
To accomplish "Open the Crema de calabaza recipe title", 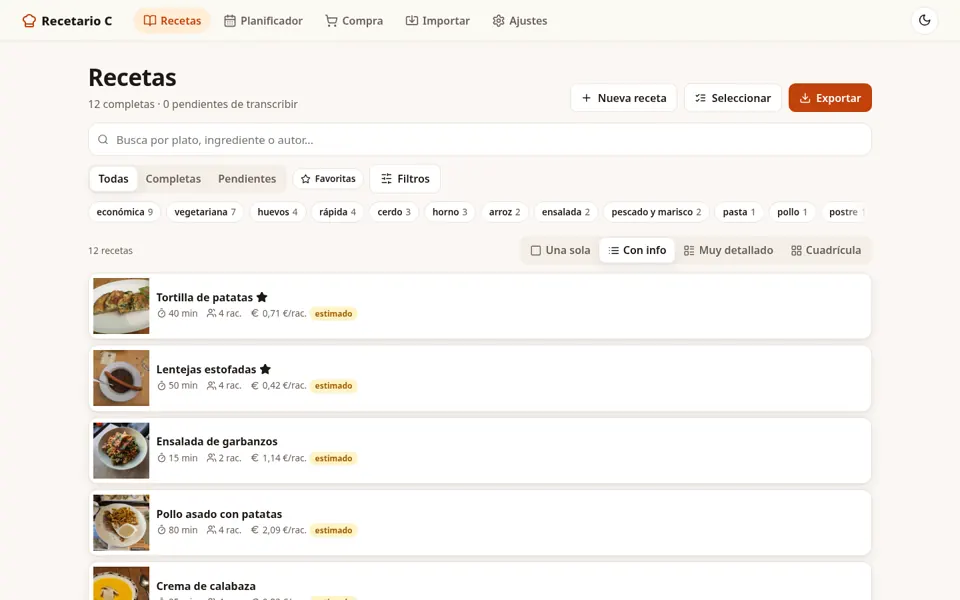I will (x=206, y=586).
